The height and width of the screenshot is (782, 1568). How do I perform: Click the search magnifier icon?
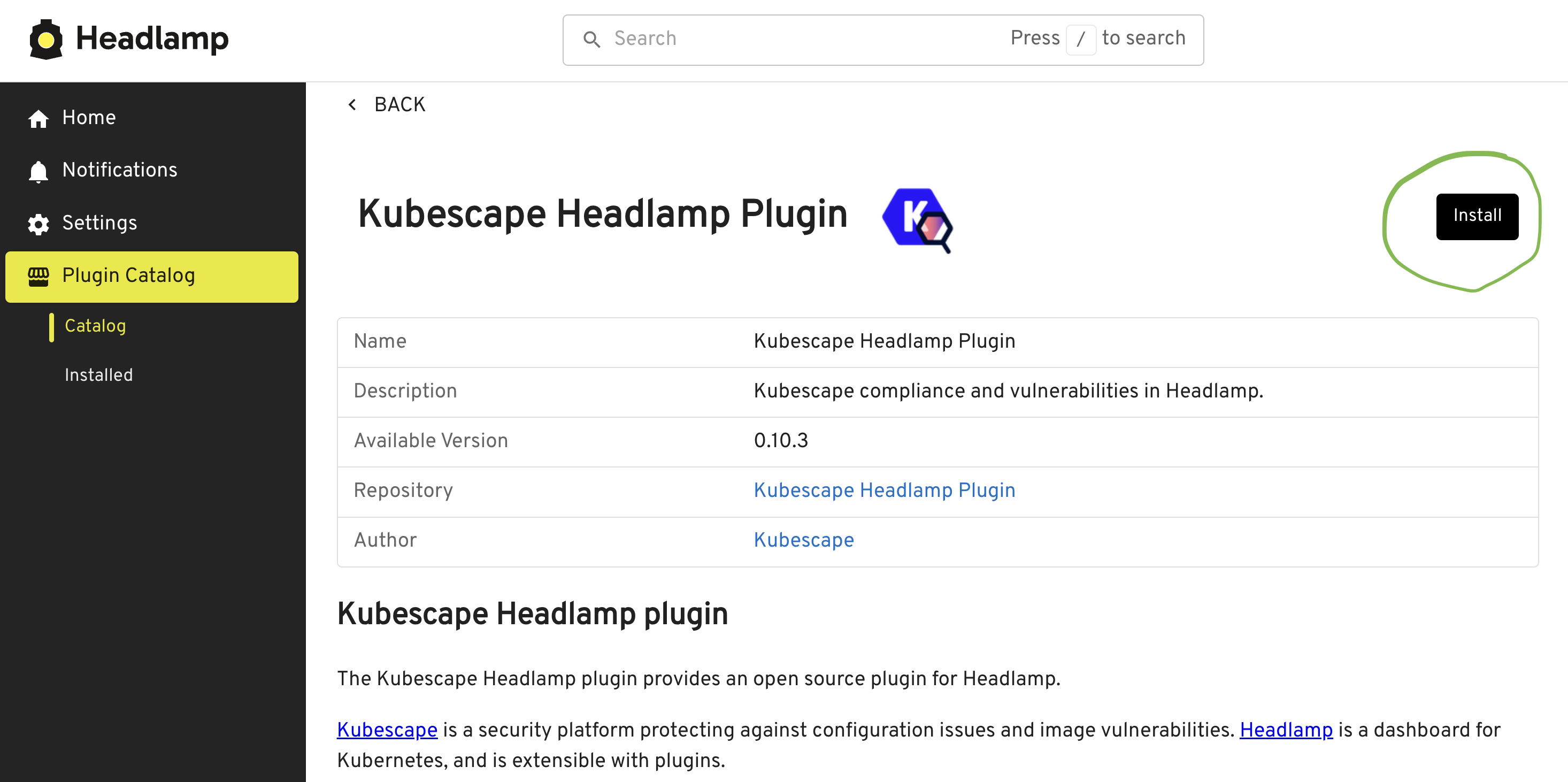pyautogui.click(x=593, y=39)
